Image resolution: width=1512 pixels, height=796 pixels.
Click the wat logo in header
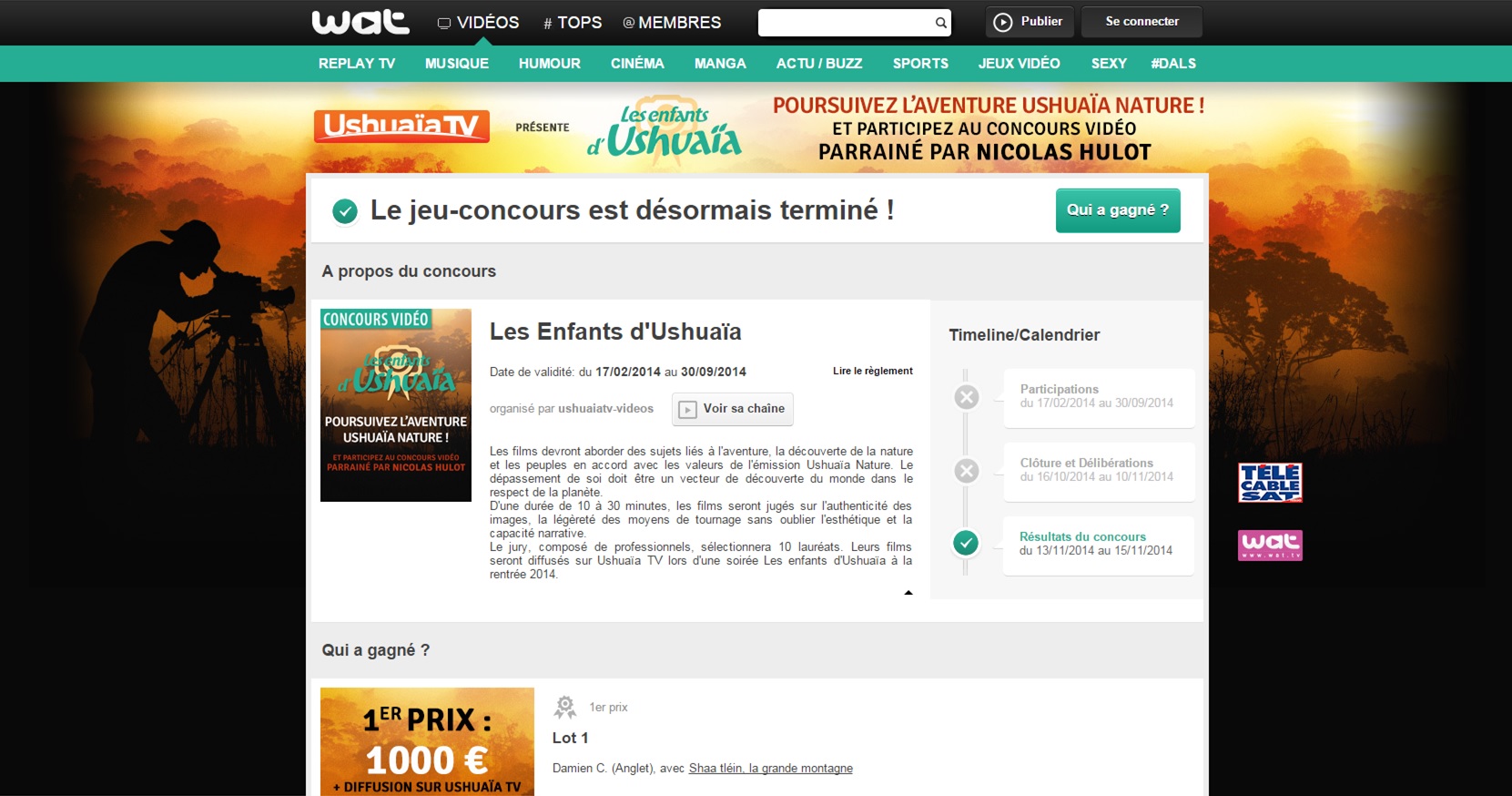click(x=360, y=22)
